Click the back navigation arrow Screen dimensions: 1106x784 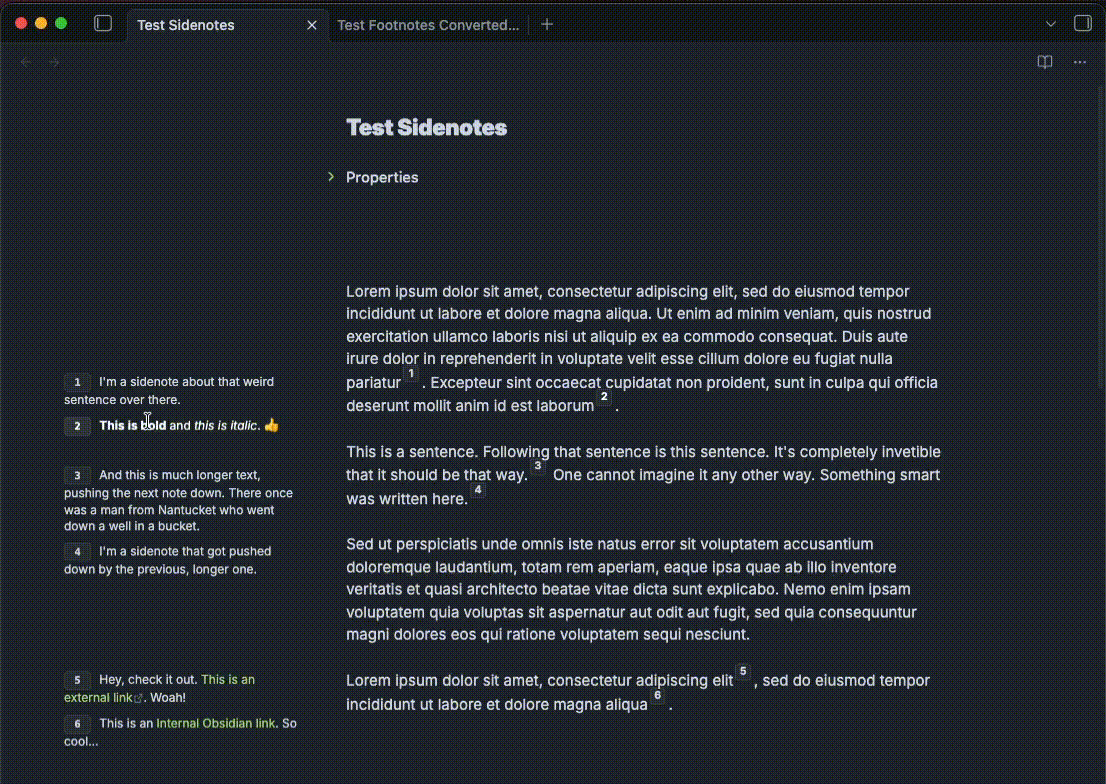click(25, 62)
